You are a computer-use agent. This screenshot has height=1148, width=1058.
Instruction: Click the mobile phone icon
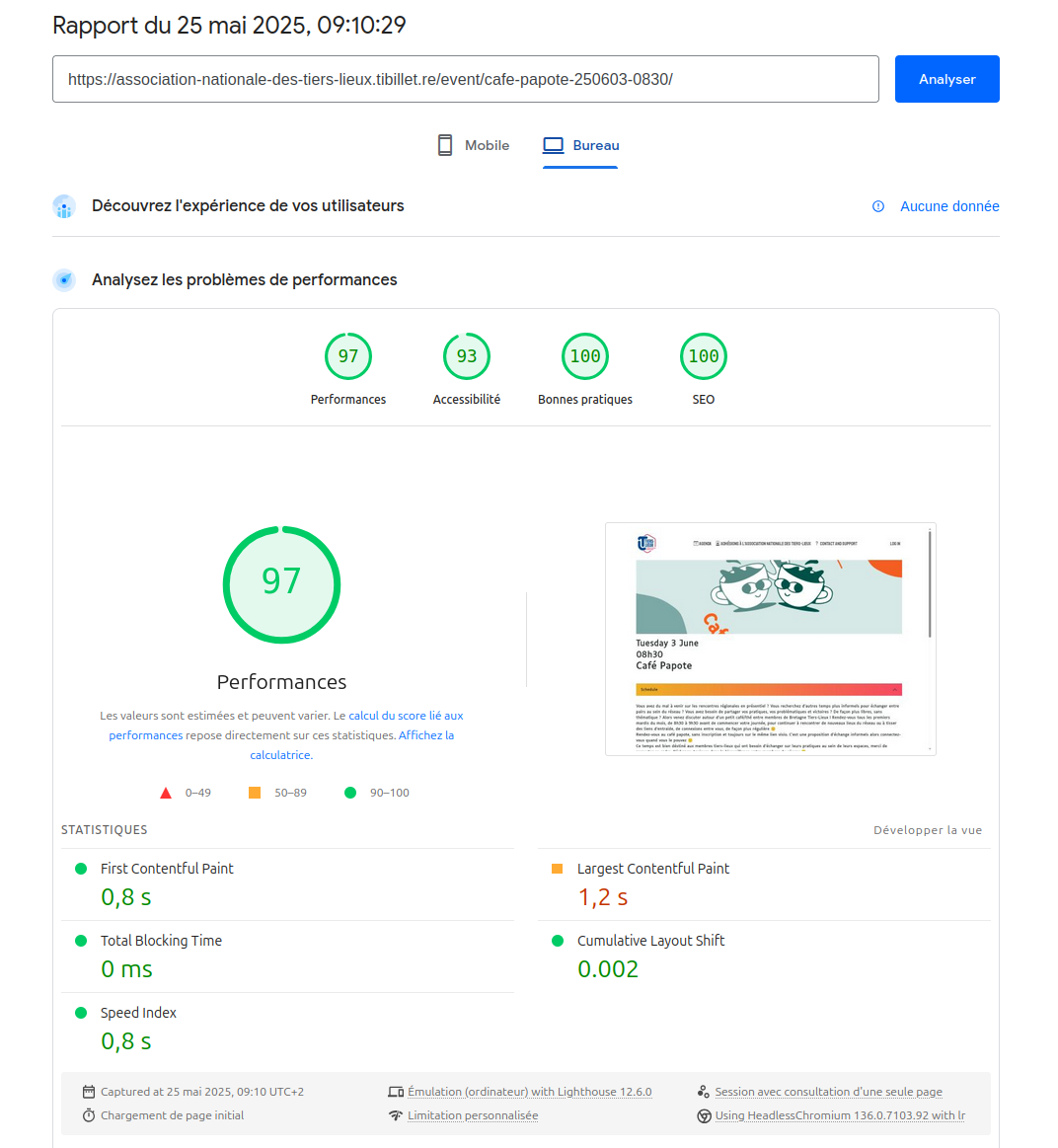click(x=445, y=145)
